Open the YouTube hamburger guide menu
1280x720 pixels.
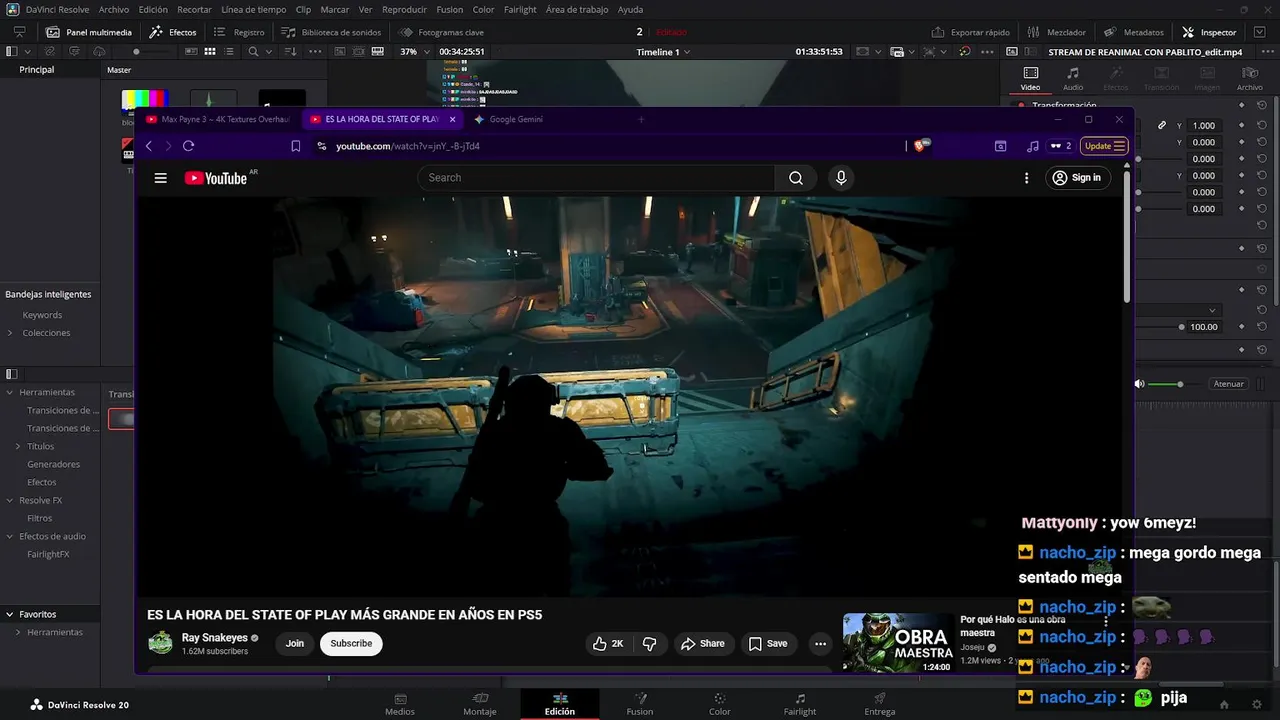pos(160,178)
